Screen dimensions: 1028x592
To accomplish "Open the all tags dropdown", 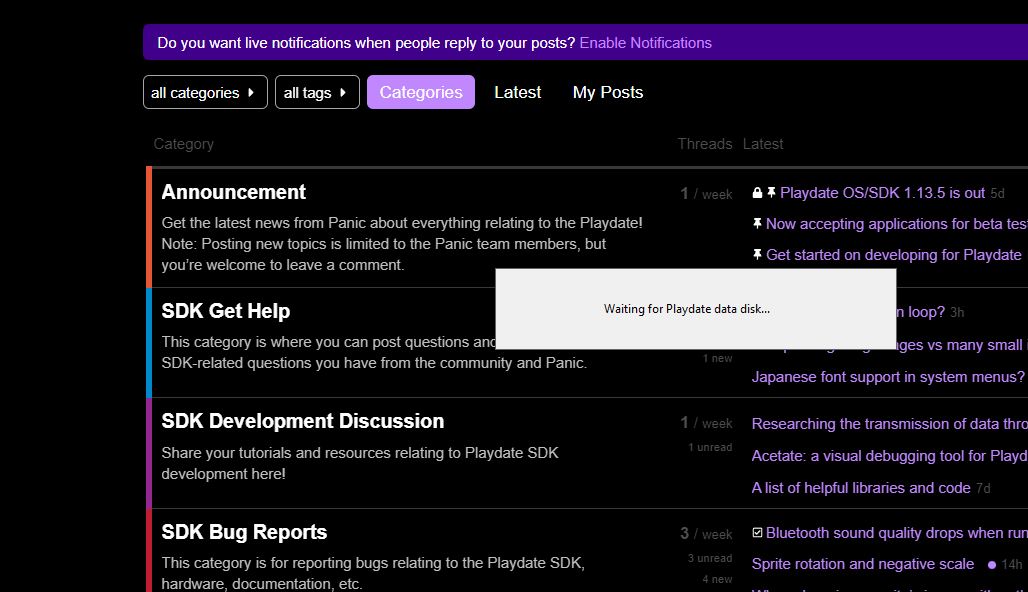I will tap(317, 92).
